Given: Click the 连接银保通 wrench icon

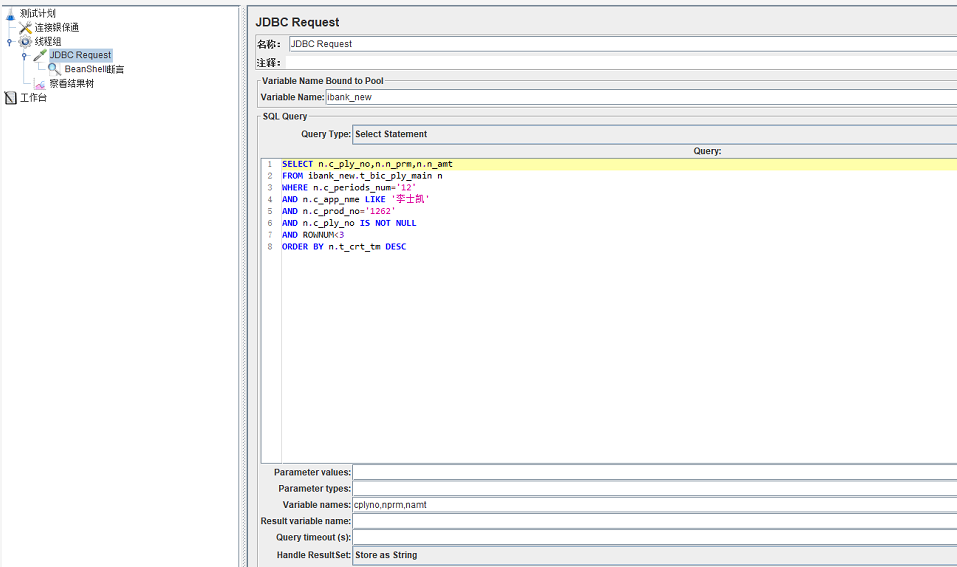Looking at the screenshot, I should pos(25,27).
